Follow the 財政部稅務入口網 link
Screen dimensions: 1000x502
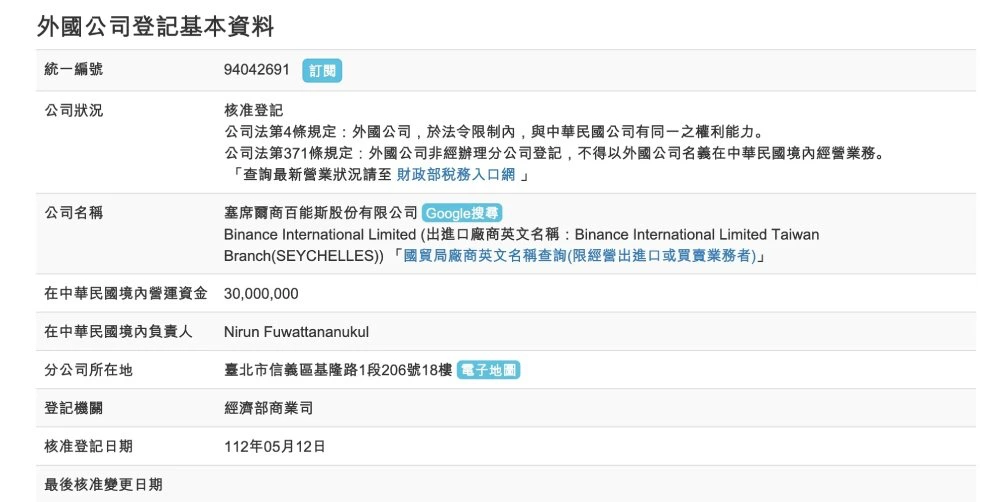click(x=455, y=175)
